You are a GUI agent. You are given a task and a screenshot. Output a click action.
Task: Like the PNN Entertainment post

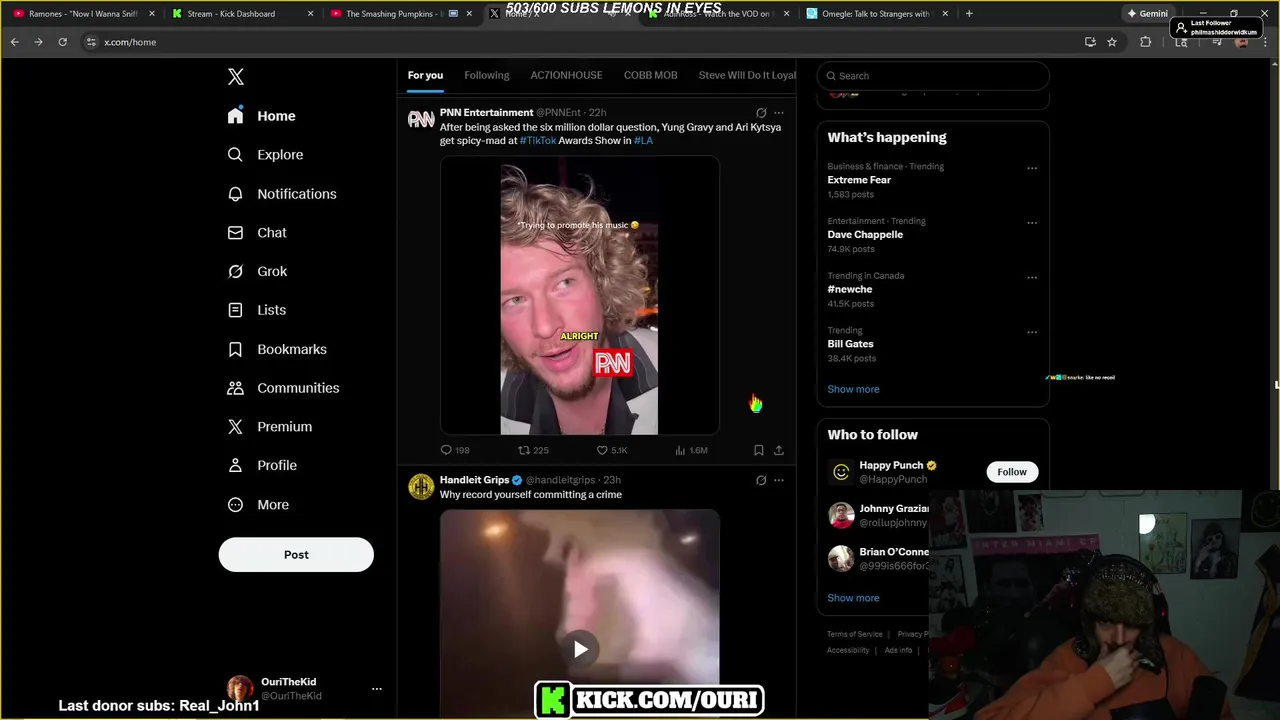612,450
